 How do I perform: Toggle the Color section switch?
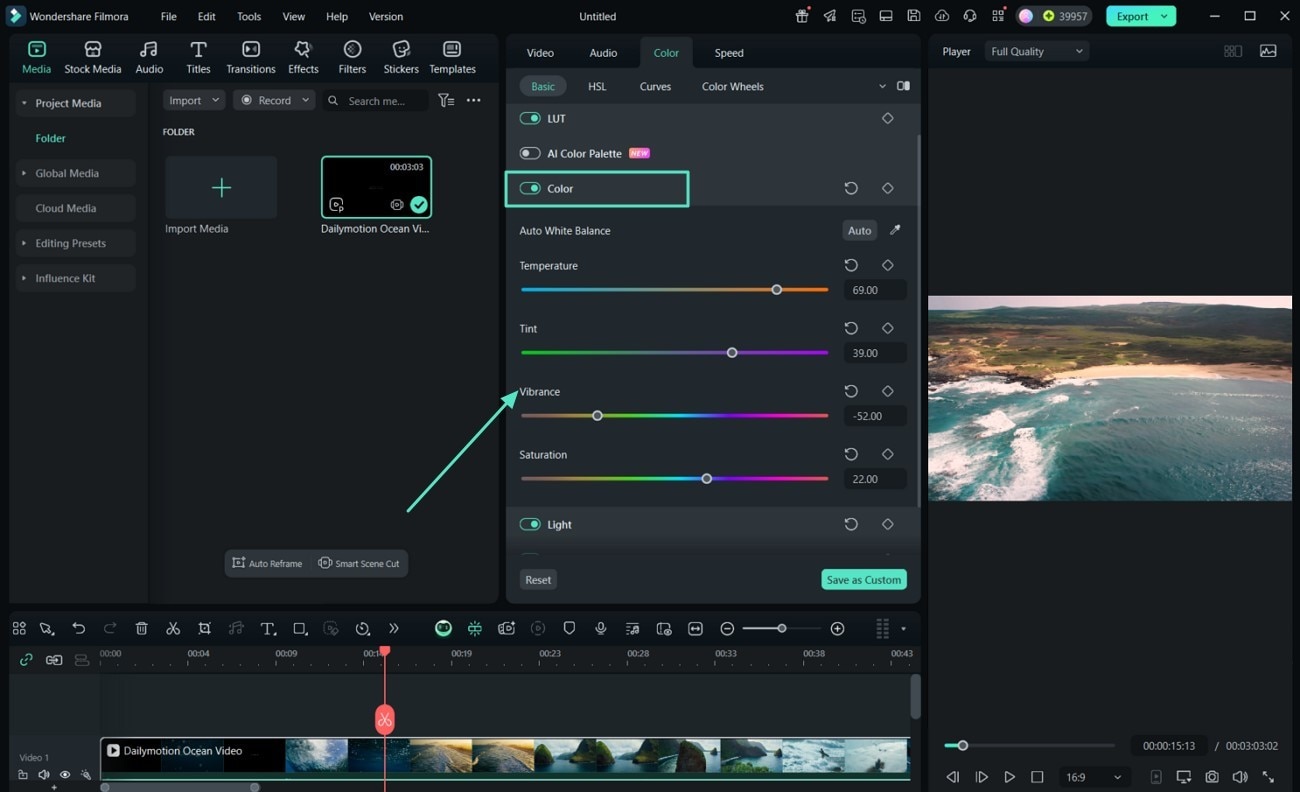coord(530,188)
